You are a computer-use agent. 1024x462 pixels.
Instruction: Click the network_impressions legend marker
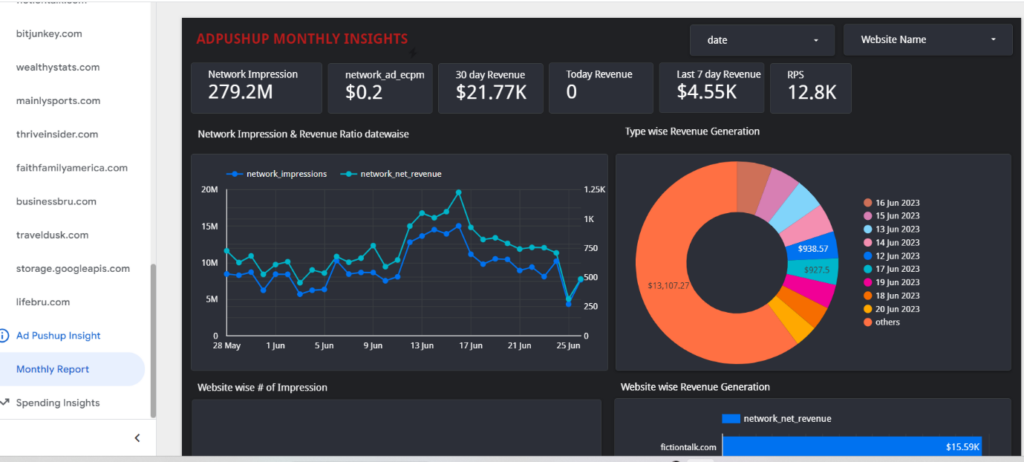234,174
